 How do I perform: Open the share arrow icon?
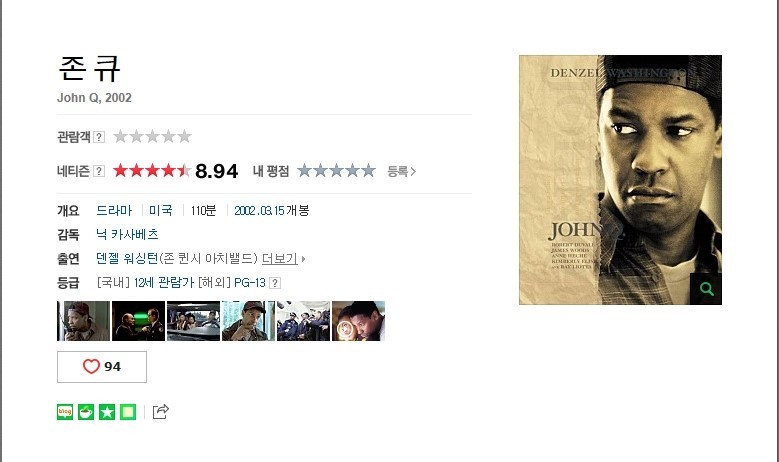(160, 412)
